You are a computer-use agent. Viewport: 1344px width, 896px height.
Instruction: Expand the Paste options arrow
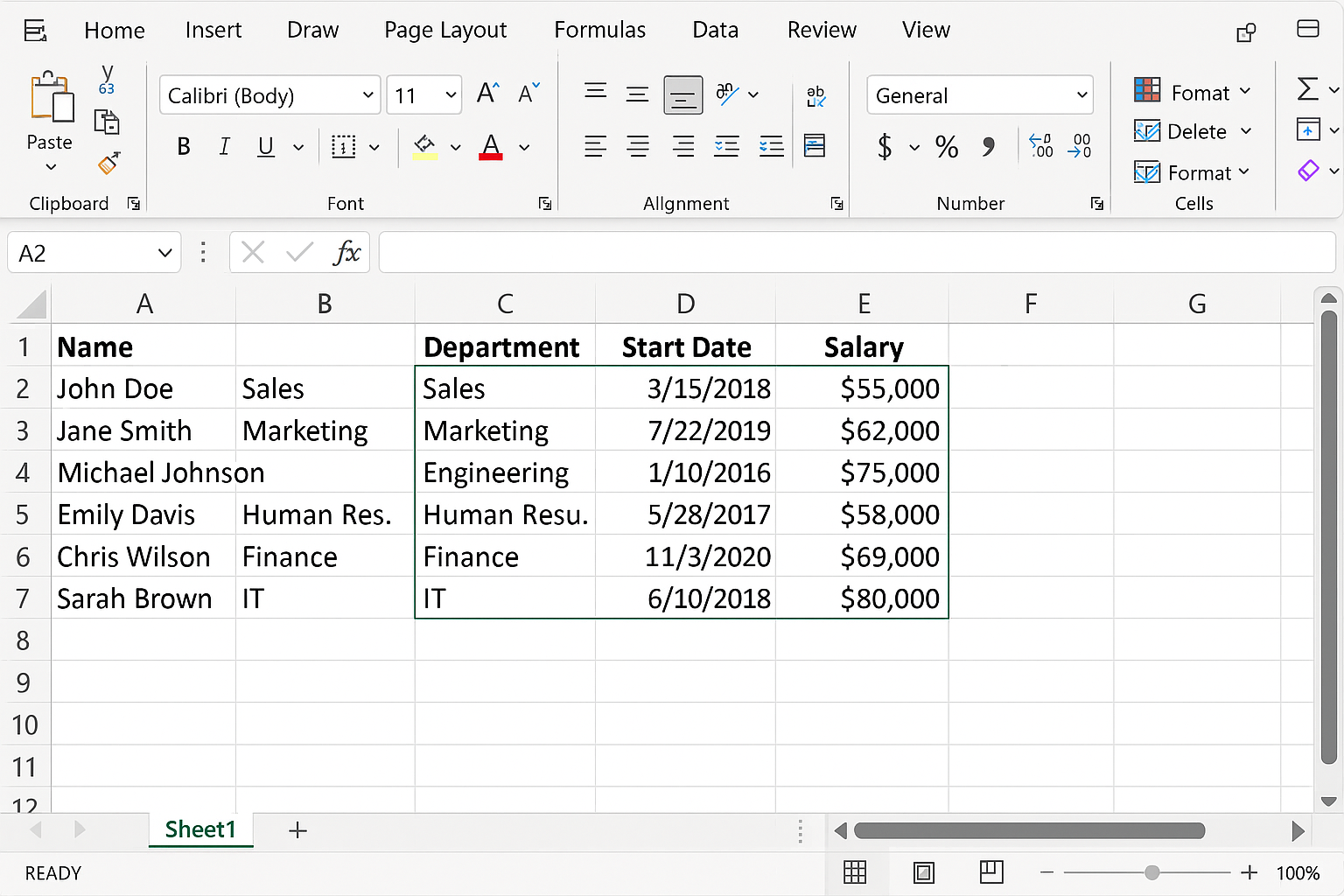pos(51,167)
